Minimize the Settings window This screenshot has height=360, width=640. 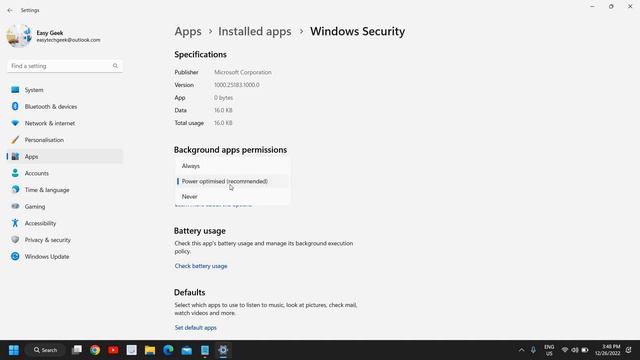click(592, 7)
